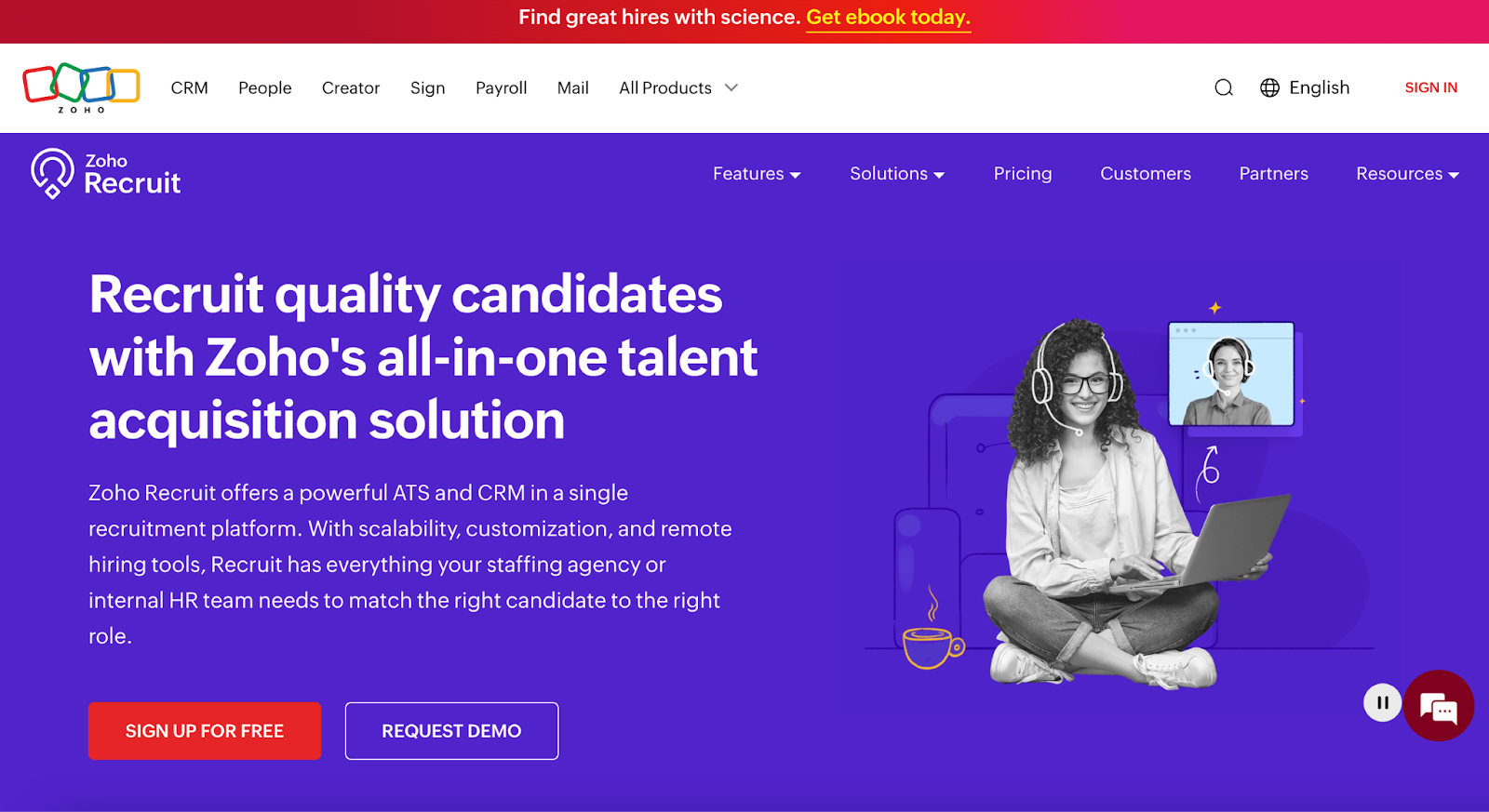Expand the All Products dropdown
This screenshot has width=1489, height=812.
pyautogui.click(x=664, y=87)
